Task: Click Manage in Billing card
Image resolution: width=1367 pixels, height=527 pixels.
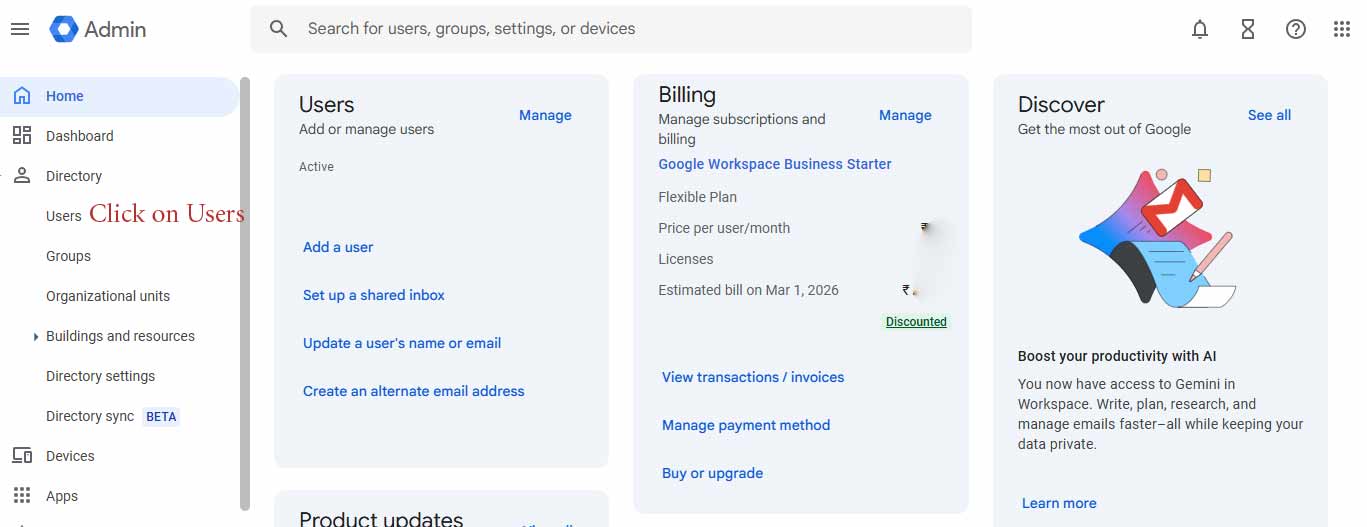Action: [905, 115]
